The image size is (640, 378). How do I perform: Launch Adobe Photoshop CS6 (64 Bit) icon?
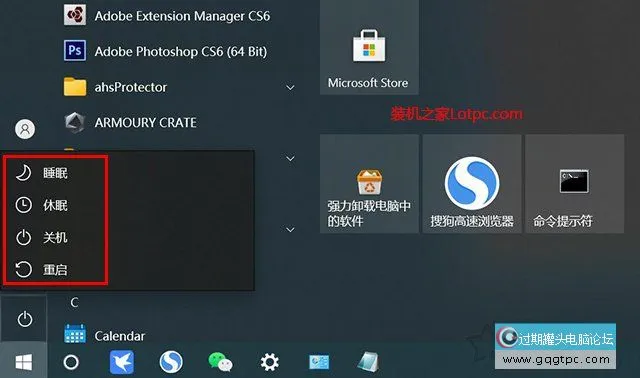point(75,51)
